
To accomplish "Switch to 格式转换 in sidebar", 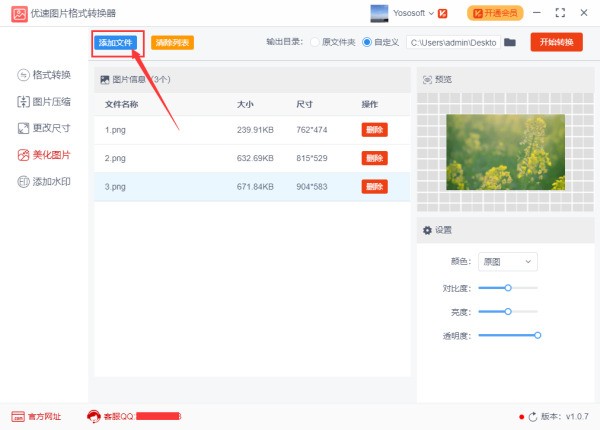I will pyautogui.click(x=44, y=75).
